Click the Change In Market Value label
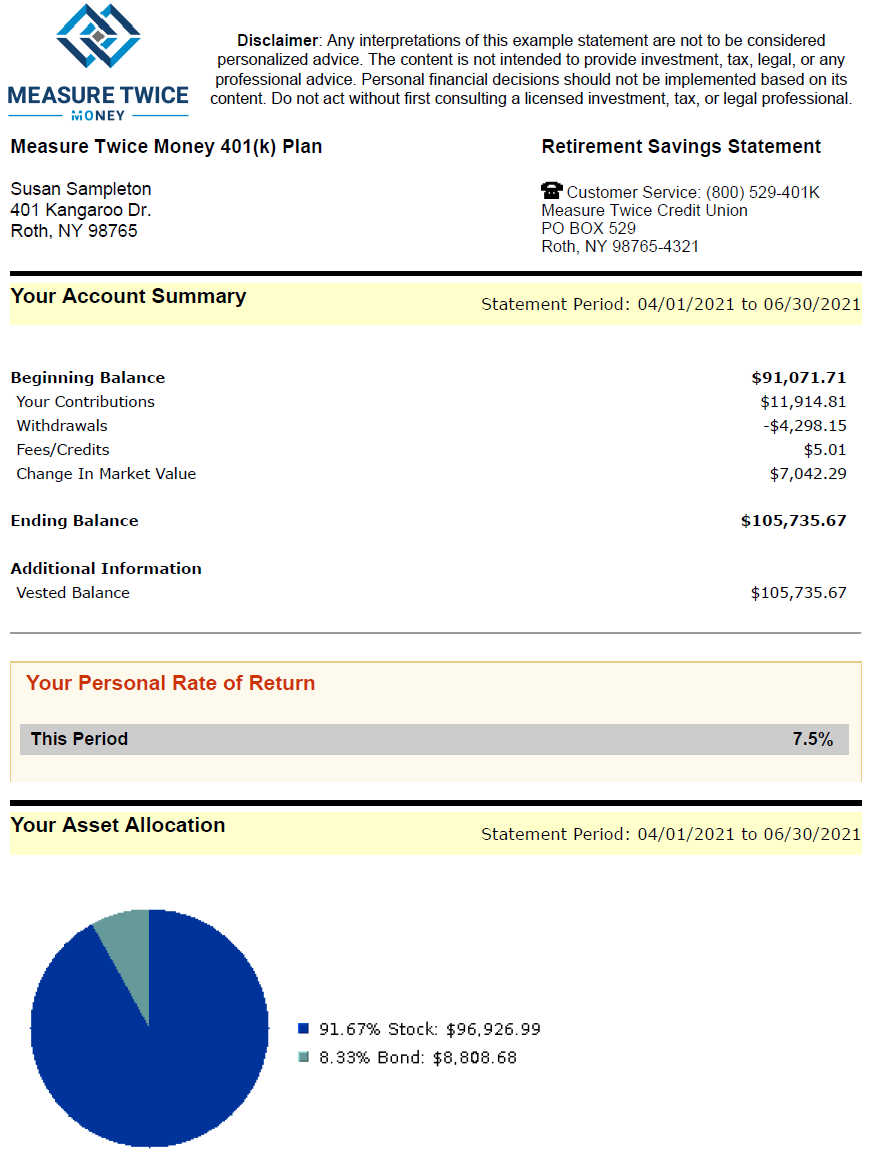 coord(106,474)
